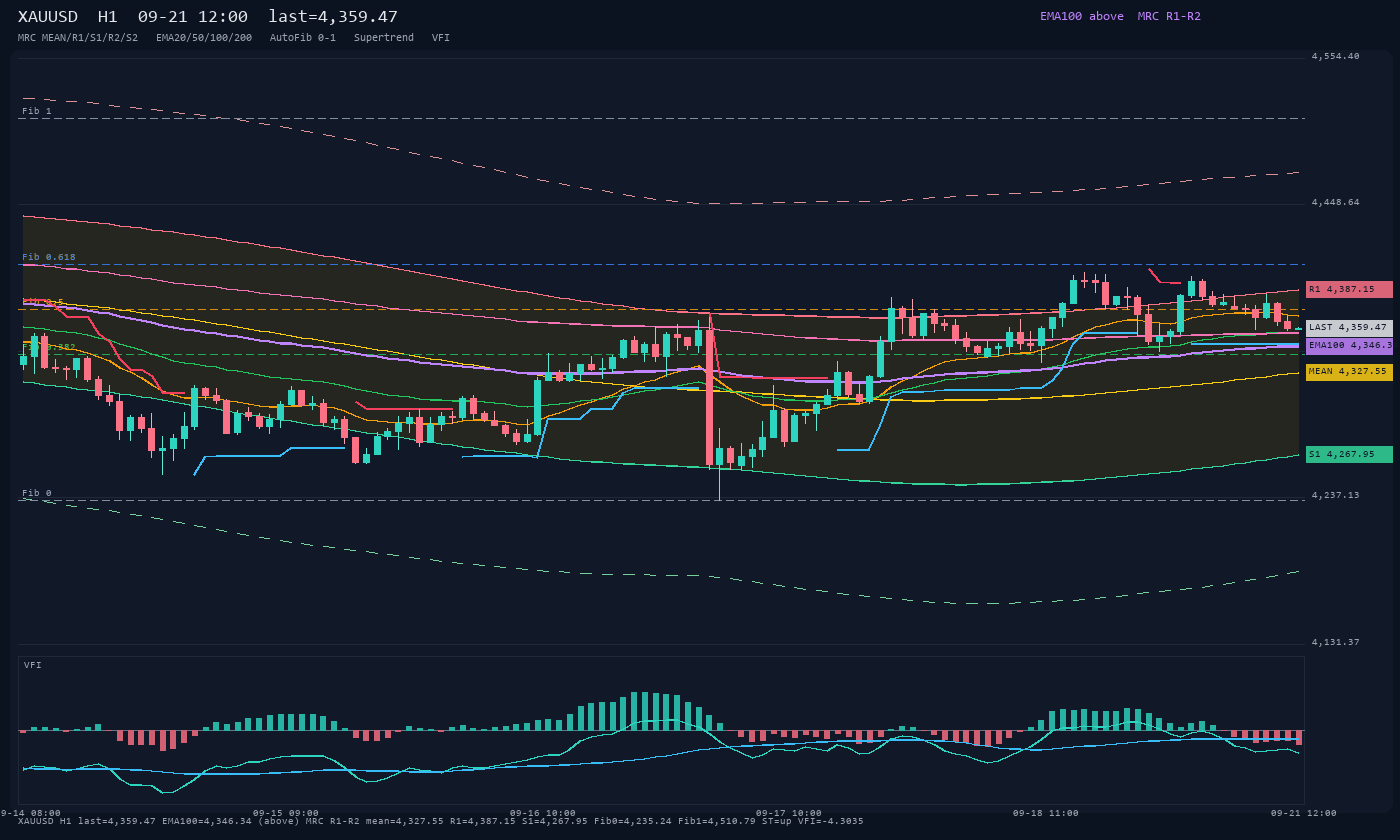Click the 'EMA100 above' status text
Image resolution: width=1400 pixels, height=840 pixels.
coord(1082,16)
